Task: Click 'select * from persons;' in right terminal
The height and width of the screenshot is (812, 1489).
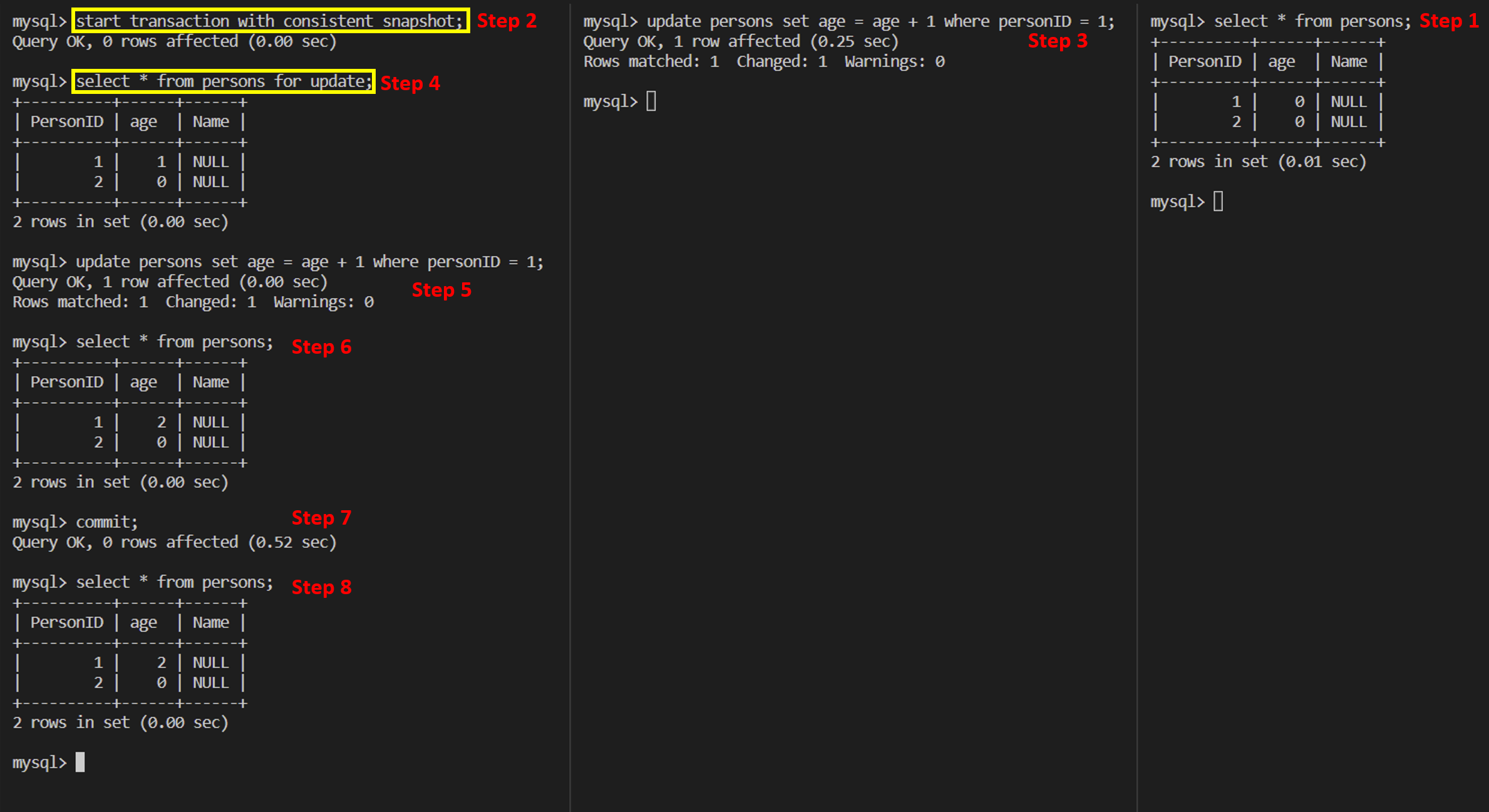Action: point(1312,22)
